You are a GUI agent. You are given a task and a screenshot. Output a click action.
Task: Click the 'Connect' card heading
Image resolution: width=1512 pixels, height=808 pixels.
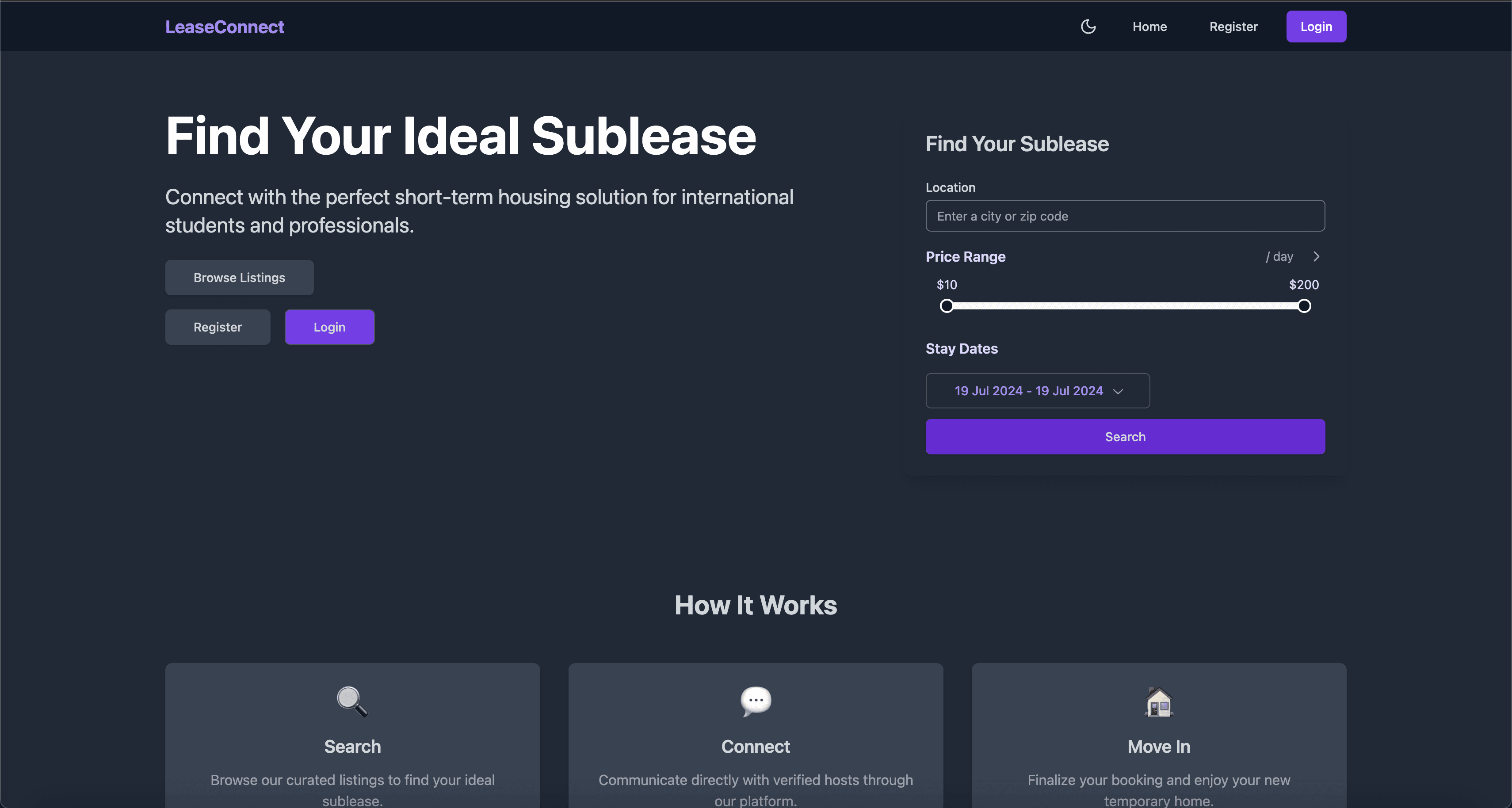click(756, 747)
